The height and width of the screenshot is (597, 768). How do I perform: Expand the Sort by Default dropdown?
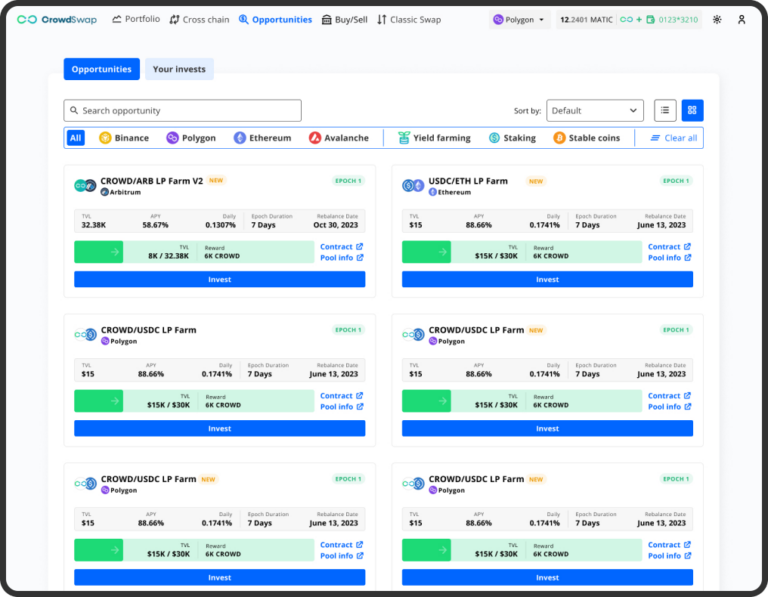(594, 111)
